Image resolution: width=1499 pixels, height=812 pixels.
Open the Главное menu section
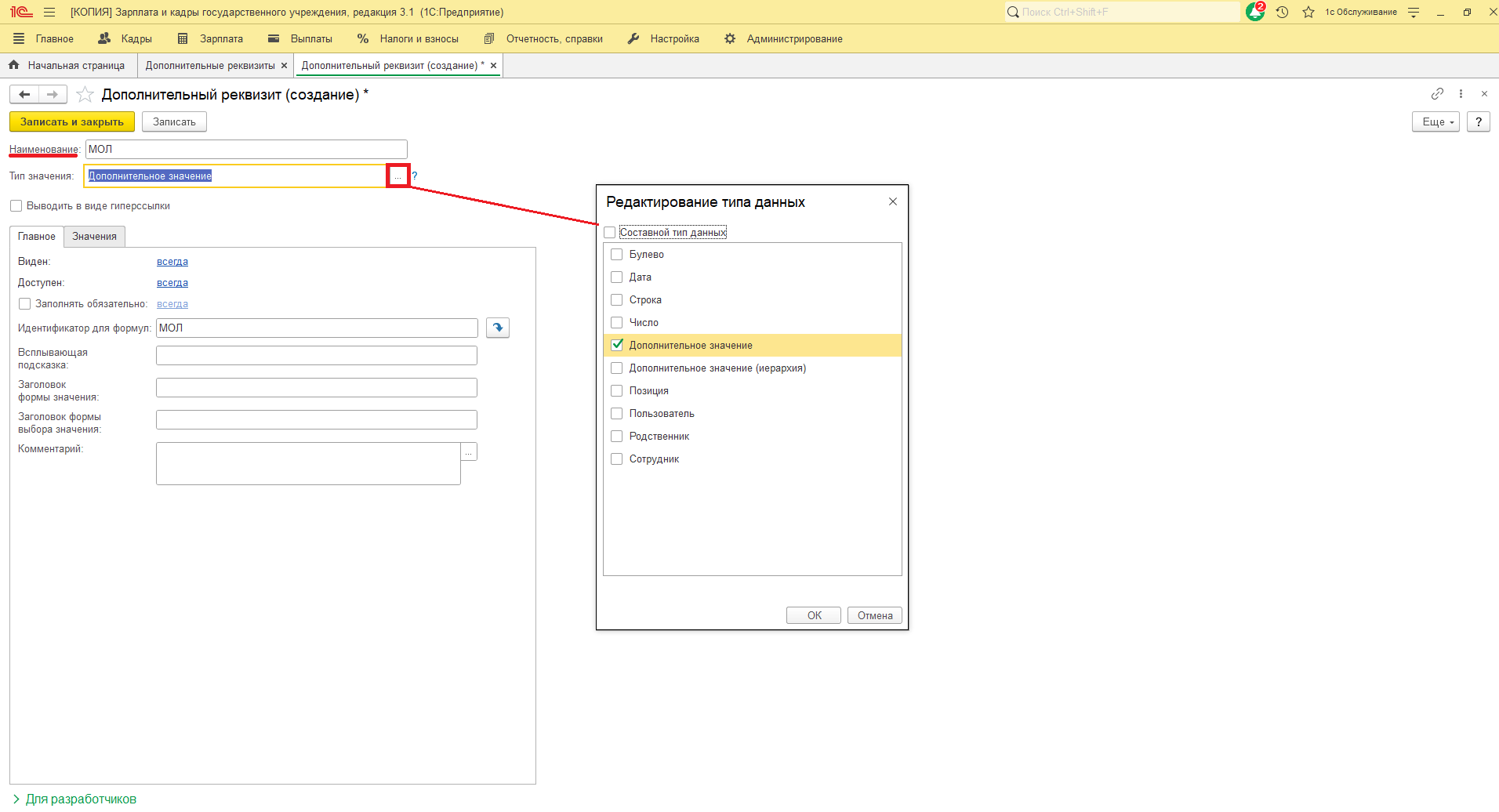[x=44, y=38]
